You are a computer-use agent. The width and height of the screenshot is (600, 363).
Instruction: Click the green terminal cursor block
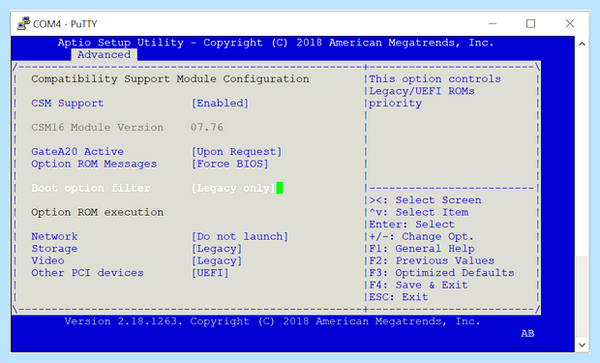point(280,188)
